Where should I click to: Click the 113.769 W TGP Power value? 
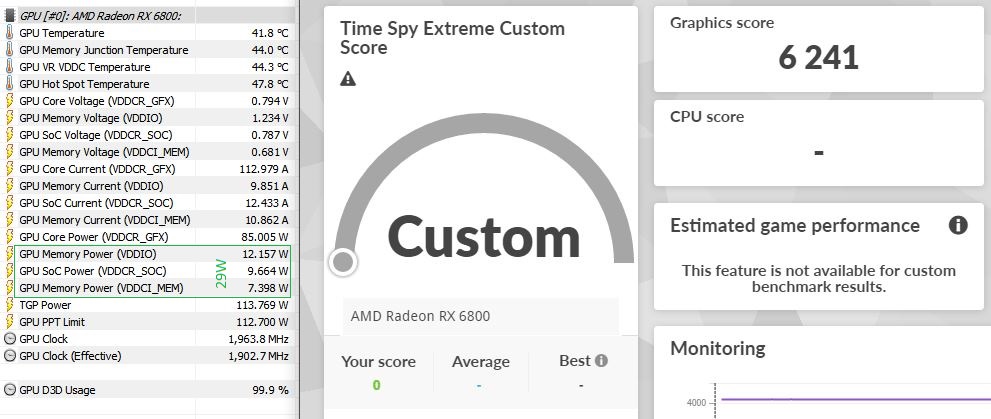pos(262,305)
